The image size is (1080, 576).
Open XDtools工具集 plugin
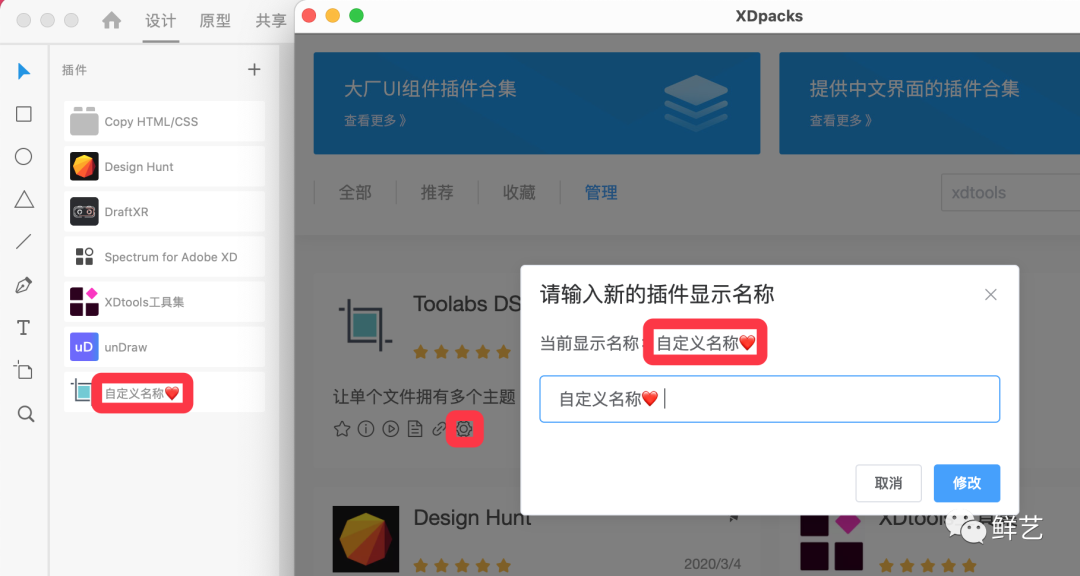tap(165, 302)
